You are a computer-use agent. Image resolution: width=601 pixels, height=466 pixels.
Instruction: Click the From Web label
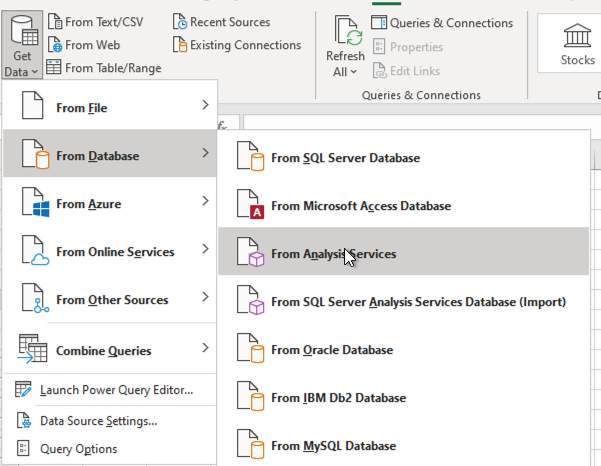coord(92,45)
